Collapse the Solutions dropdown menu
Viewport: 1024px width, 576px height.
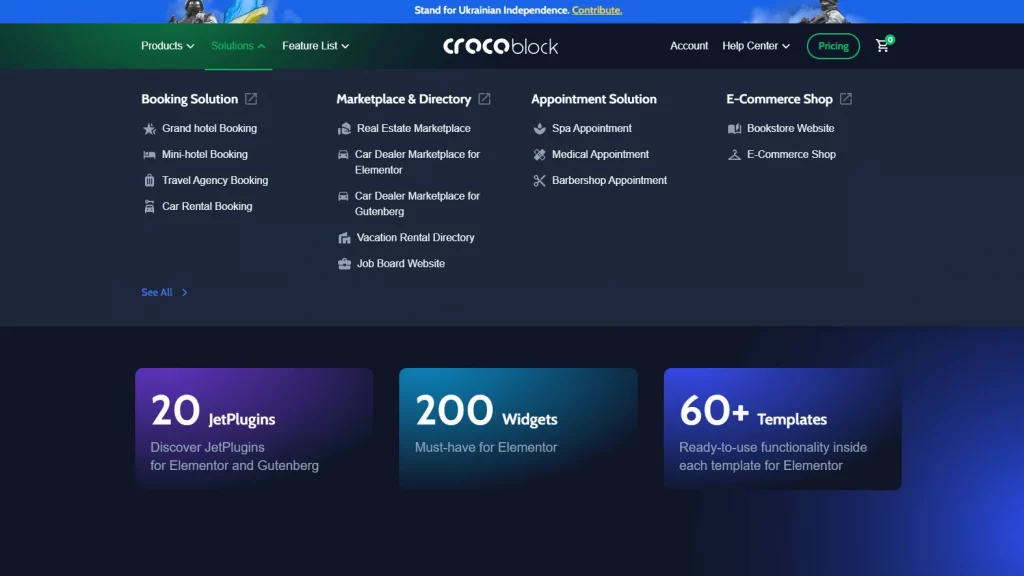pyautogui.click(x=238, y=46)
